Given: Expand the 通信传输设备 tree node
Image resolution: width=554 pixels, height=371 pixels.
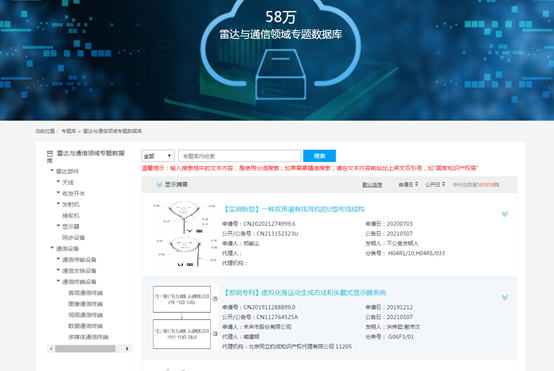Looking at the screenshot, I should 58,259.
